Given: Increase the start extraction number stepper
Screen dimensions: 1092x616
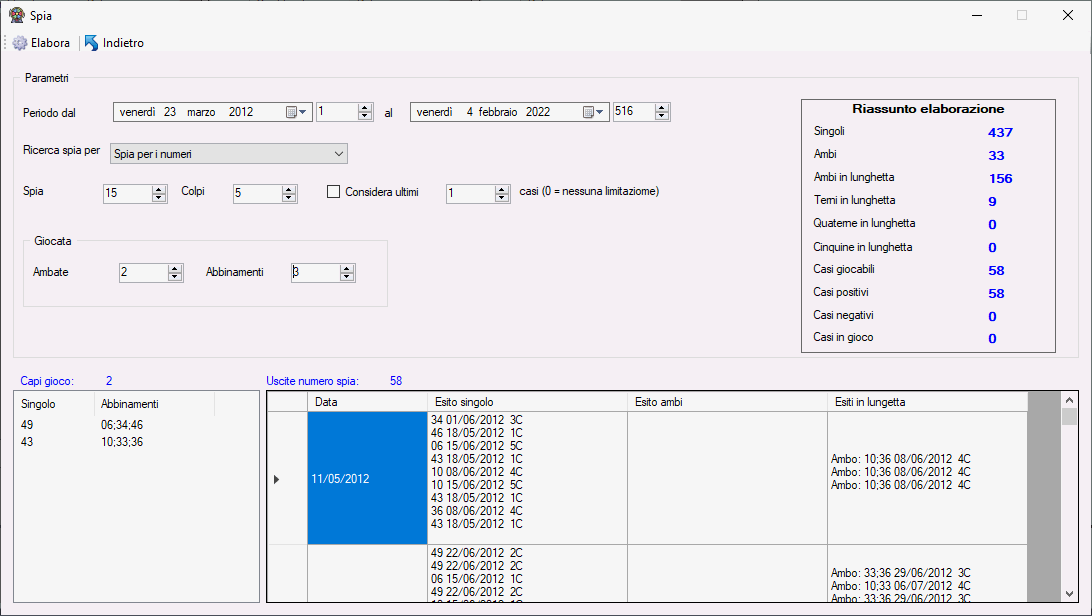Looking at the screenshot, I should pos(365,108).
